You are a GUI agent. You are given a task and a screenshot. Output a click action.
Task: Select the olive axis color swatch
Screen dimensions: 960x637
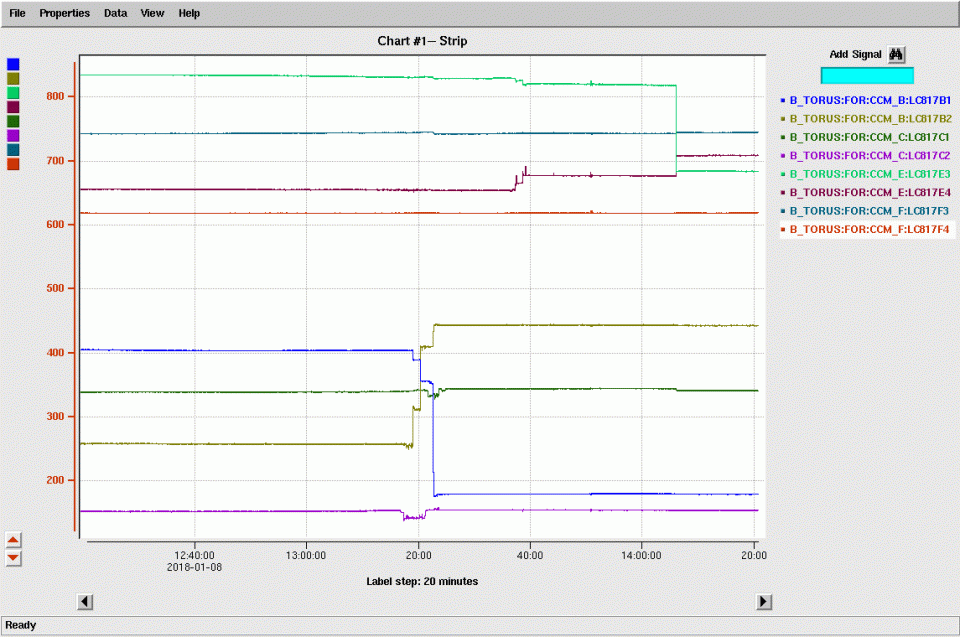pos(13,78)
